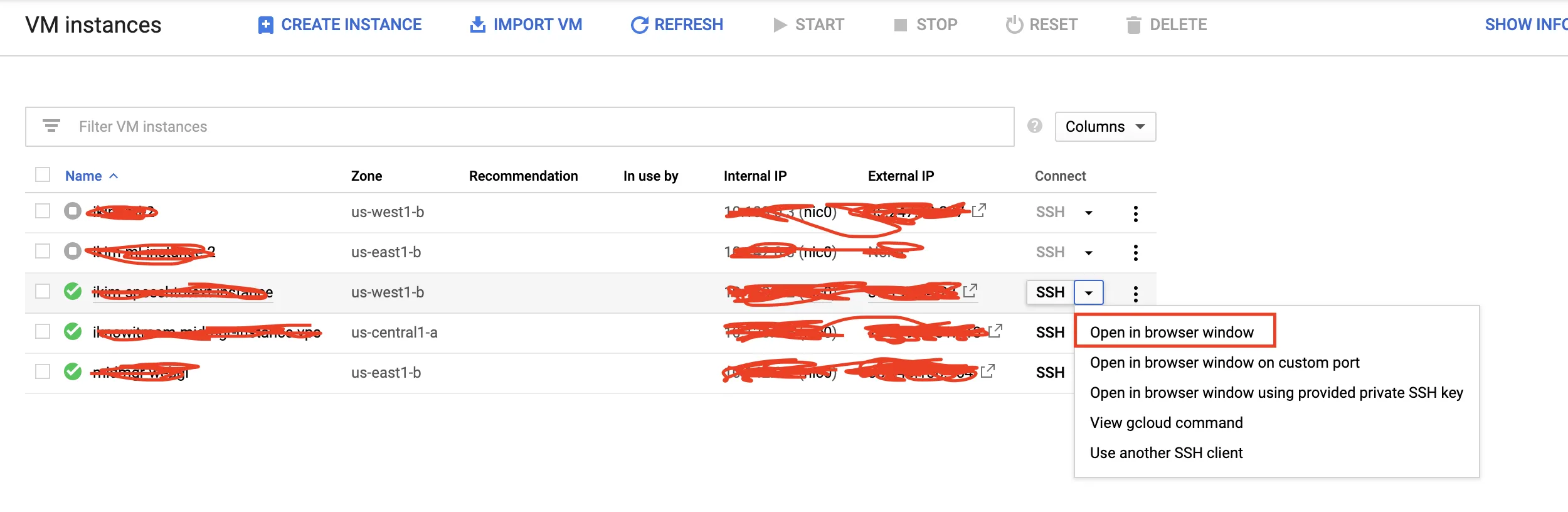Open external IP link icon for us-central1-a instance
Screen dimensions: 1568x512
pyautogui.click(x=995, y=330)
